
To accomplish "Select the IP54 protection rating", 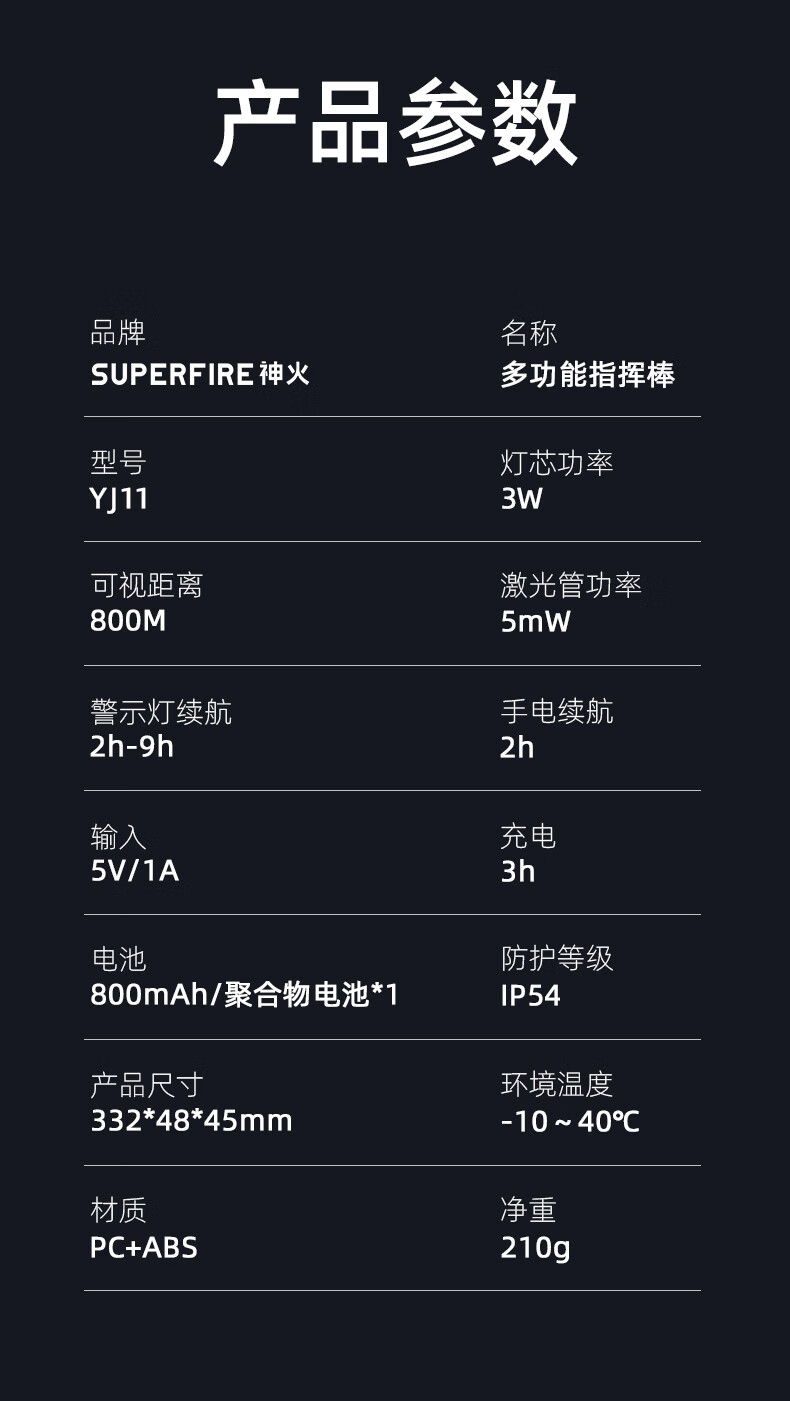I will [530, 996].
